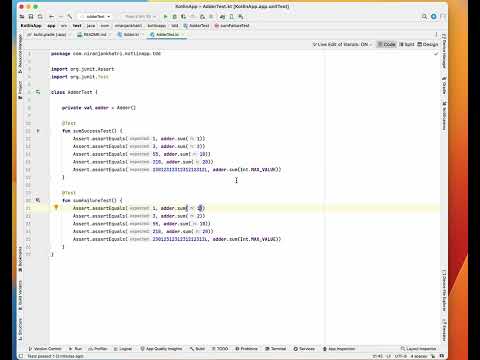This screenshot has height=360, width=480.
Task: Click the AdderTest class breadcrumb
Action: 197,26
